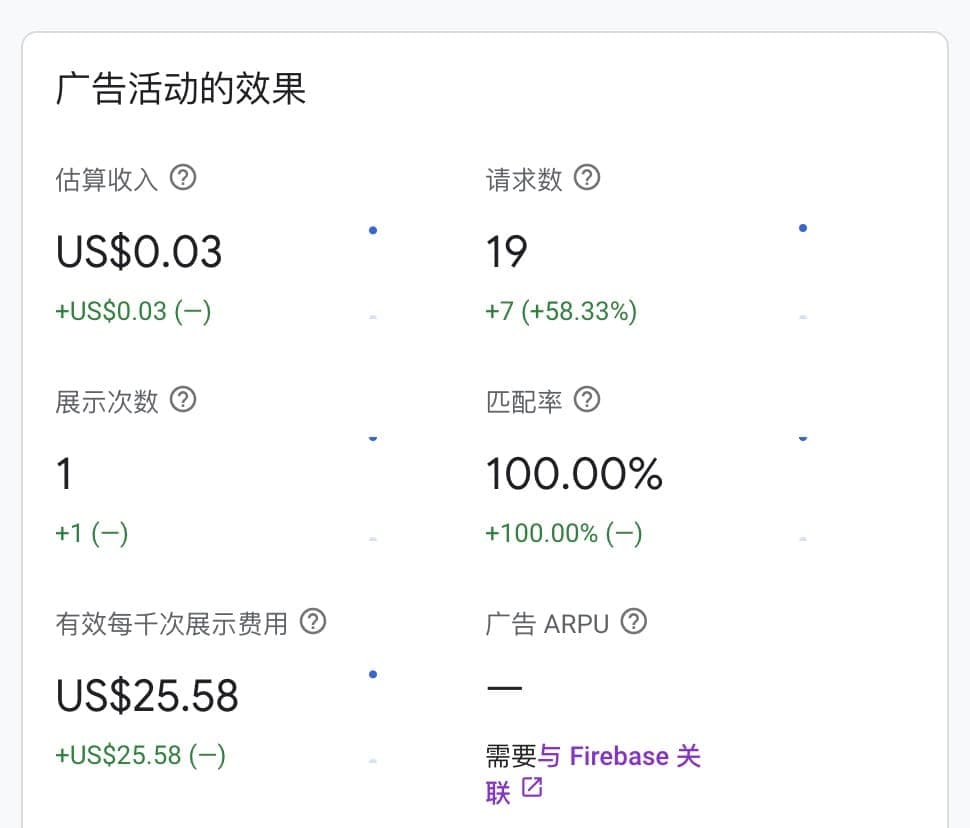
Task: Click the help icon next to 广告 ARPU
Action: click(x=634, y=623)
